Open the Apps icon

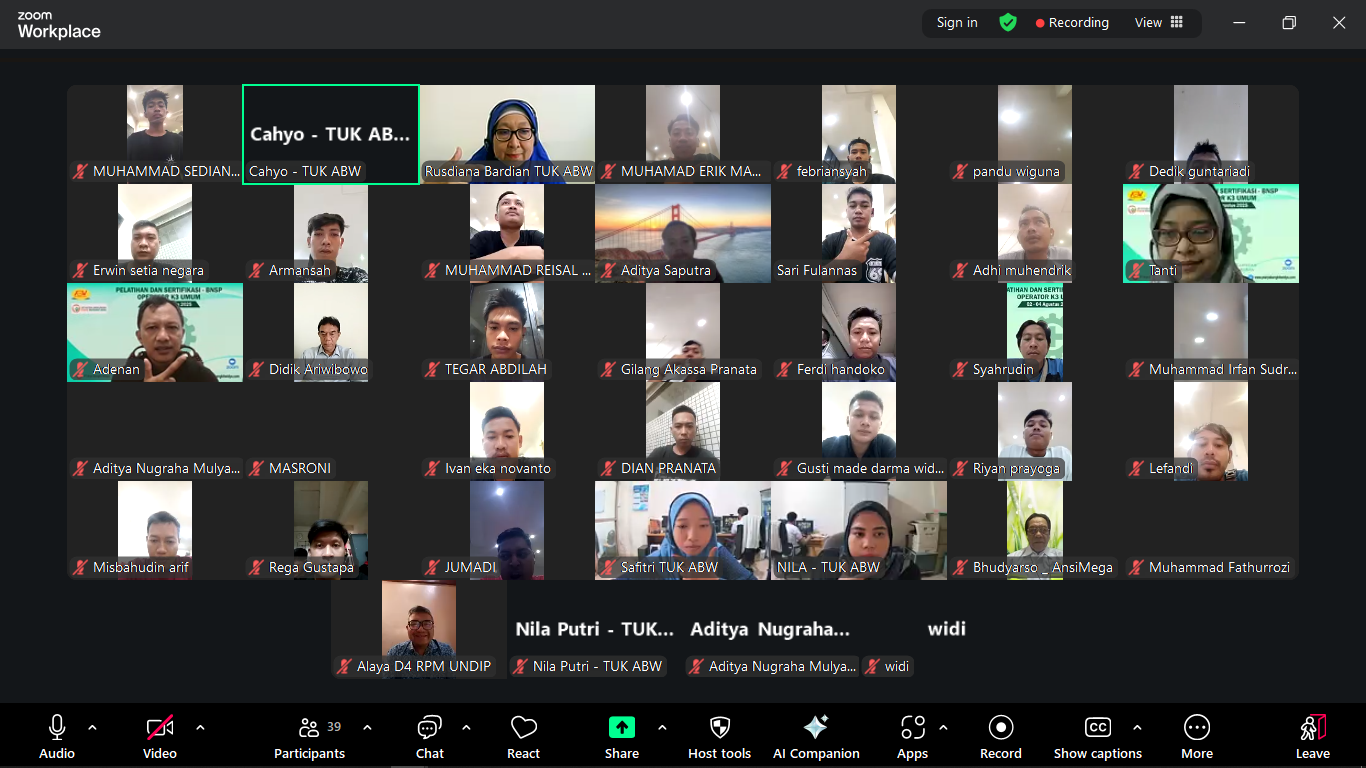pos(912,728)
